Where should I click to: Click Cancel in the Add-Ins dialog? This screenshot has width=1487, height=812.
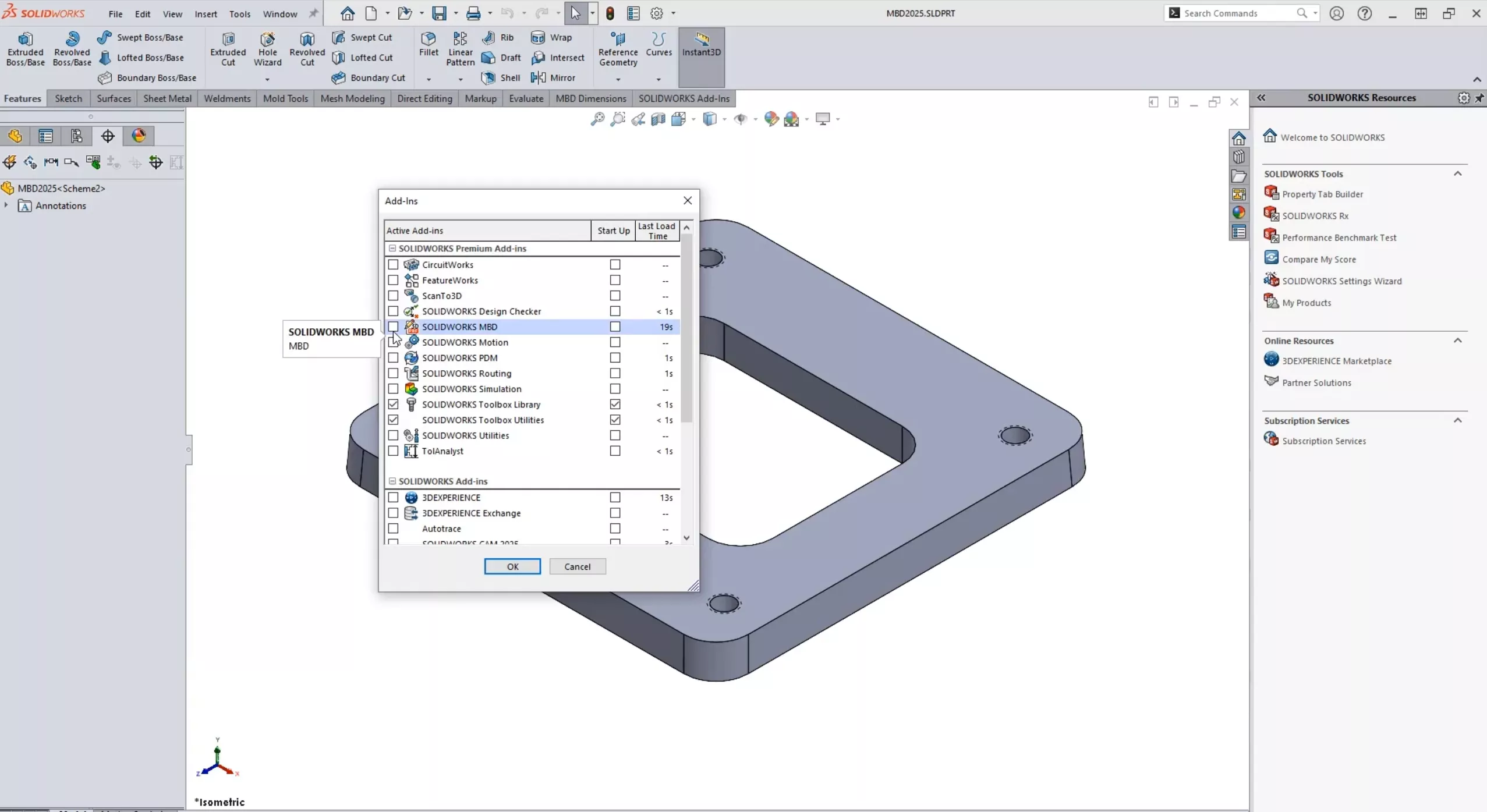[x=577, y=566]
